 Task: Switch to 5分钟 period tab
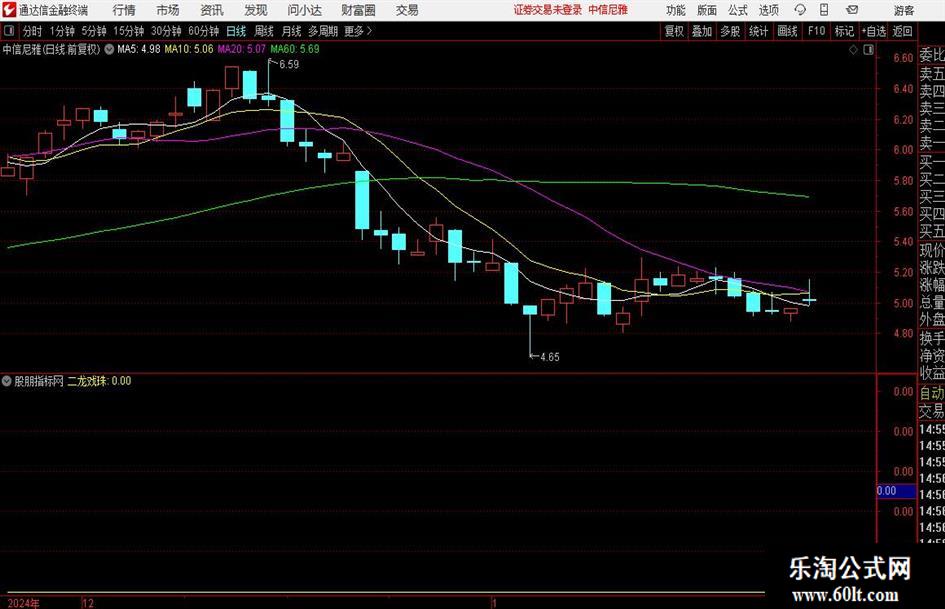tap(93, 31)
